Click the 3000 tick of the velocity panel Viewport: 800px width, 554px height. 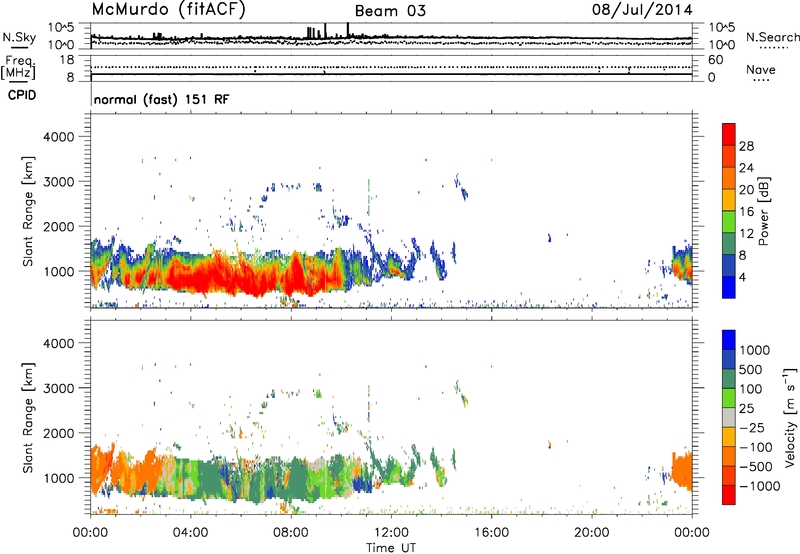click(59, 388)
